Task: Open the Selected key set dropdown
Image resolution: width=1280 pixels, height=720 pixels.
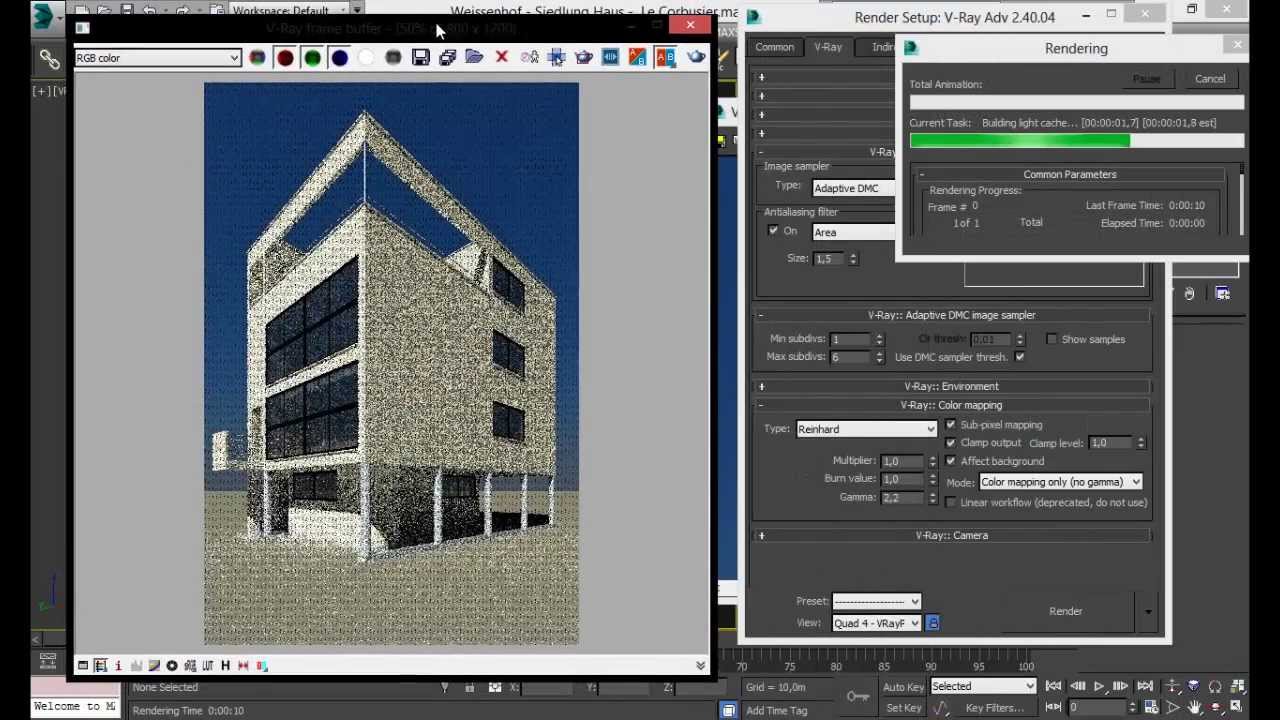Action: pyautogui.click(x=983, y=687)
